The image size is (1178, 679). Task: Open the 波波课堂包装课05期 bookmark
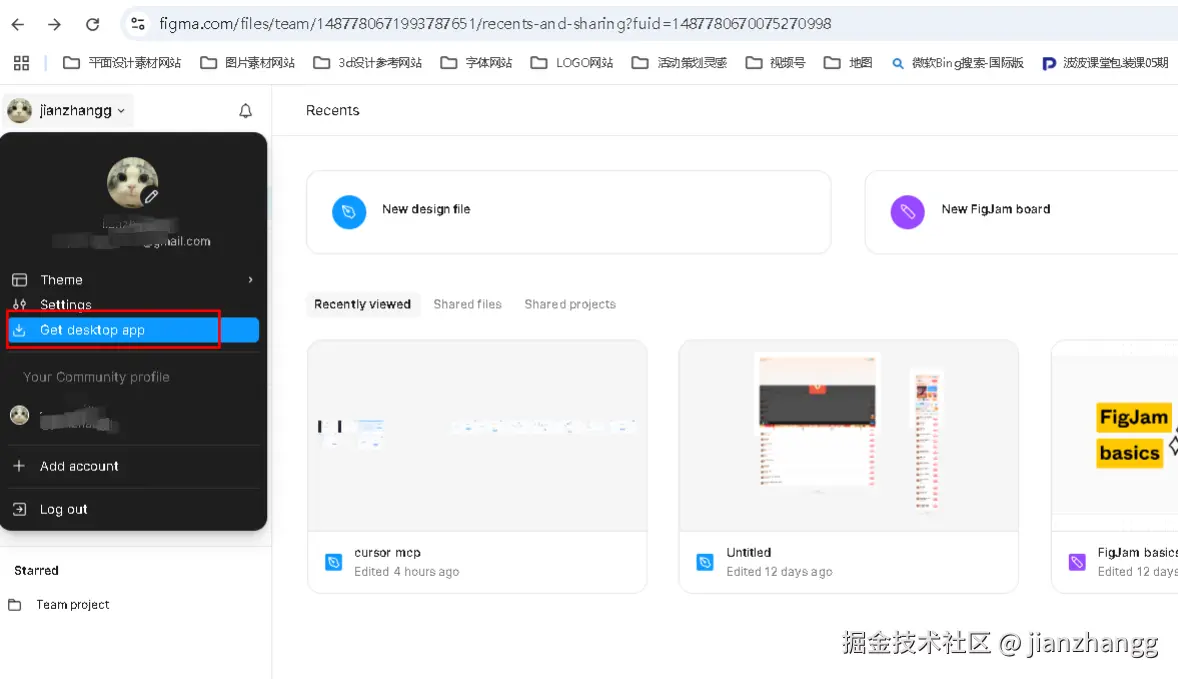tap(1105, 63)
